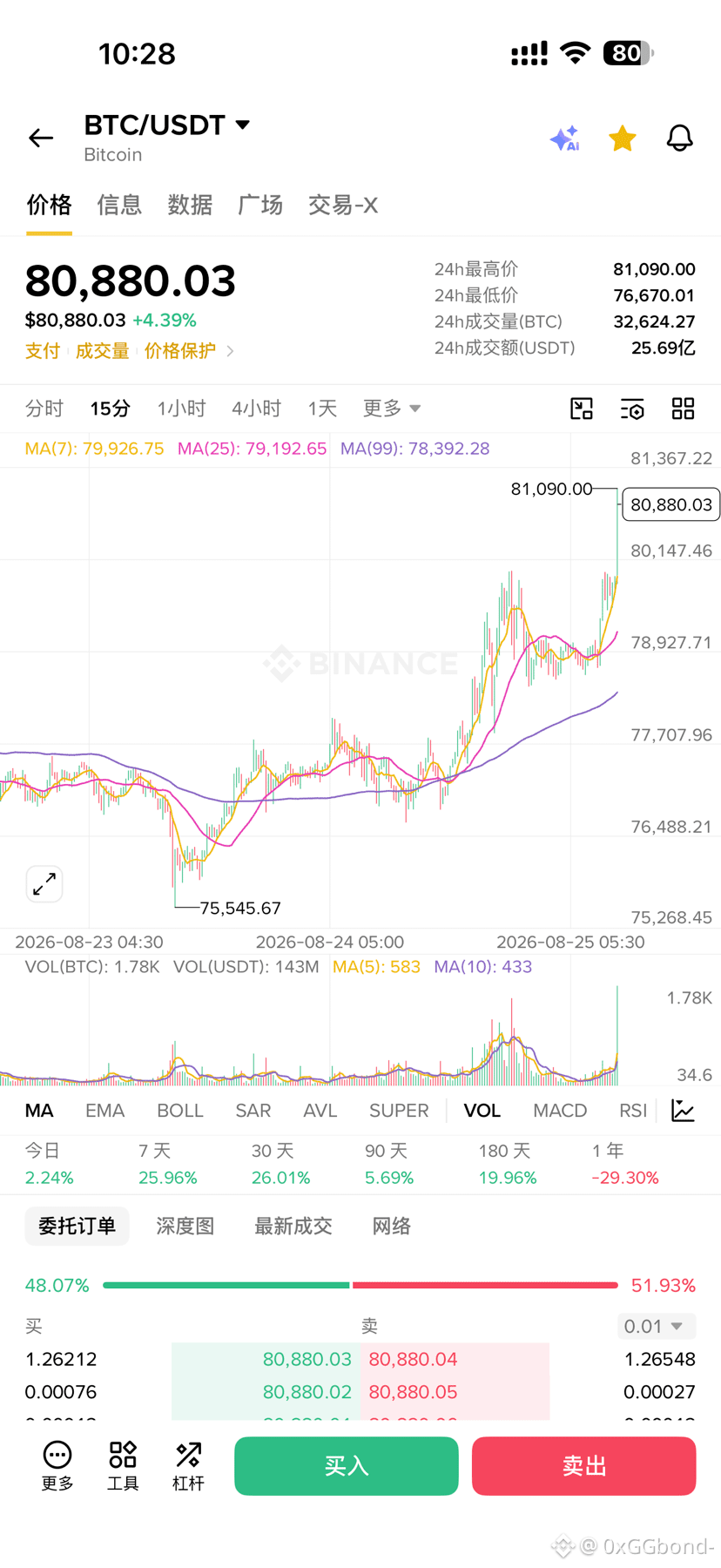Switch to the 数据 tab
The width and height of the screenshot is (721, 1568).
pyautogui.click(x=190, y=205)
